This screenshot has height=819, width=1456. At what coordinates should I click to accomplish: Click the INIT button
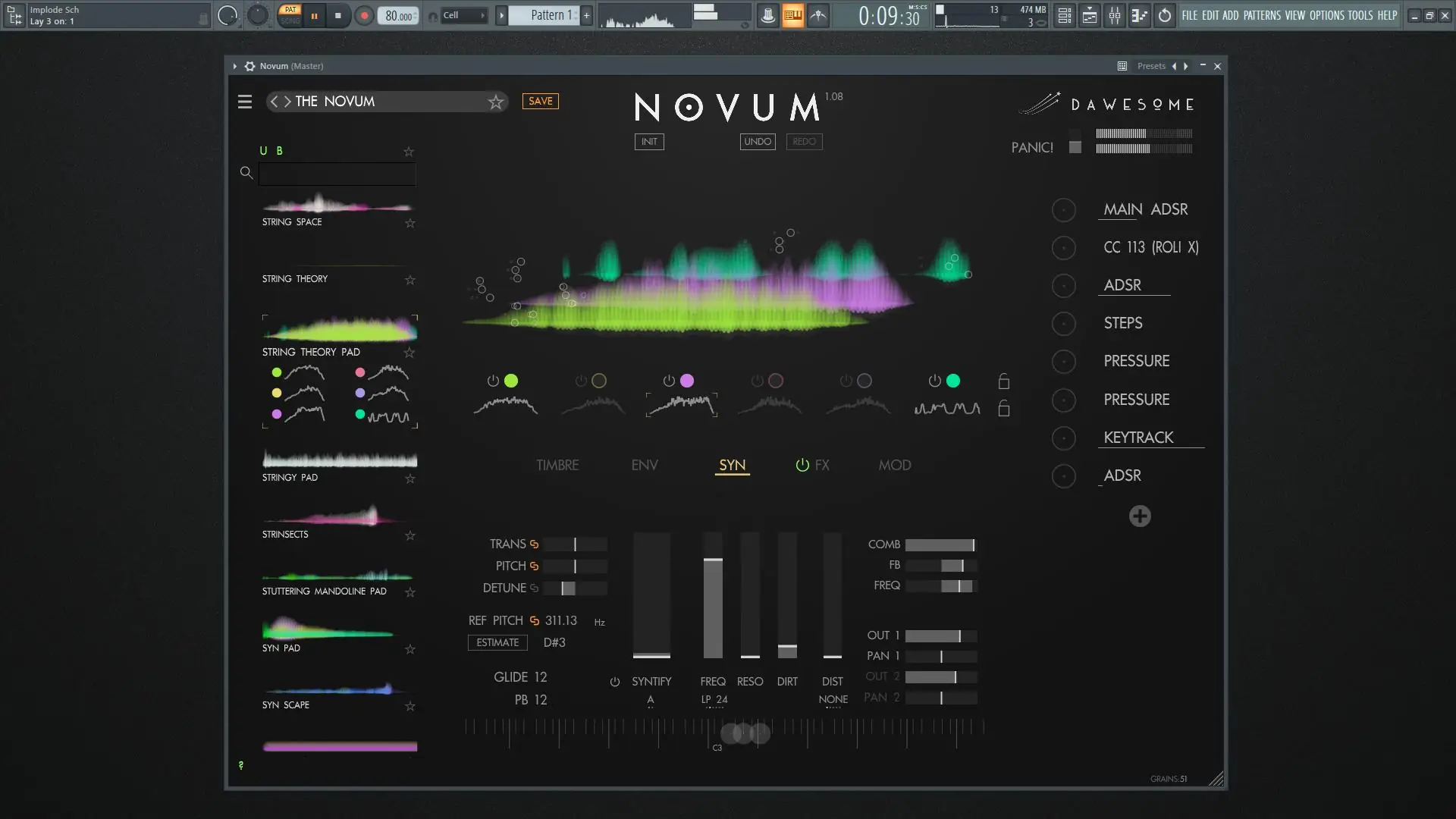pos(649,142)
